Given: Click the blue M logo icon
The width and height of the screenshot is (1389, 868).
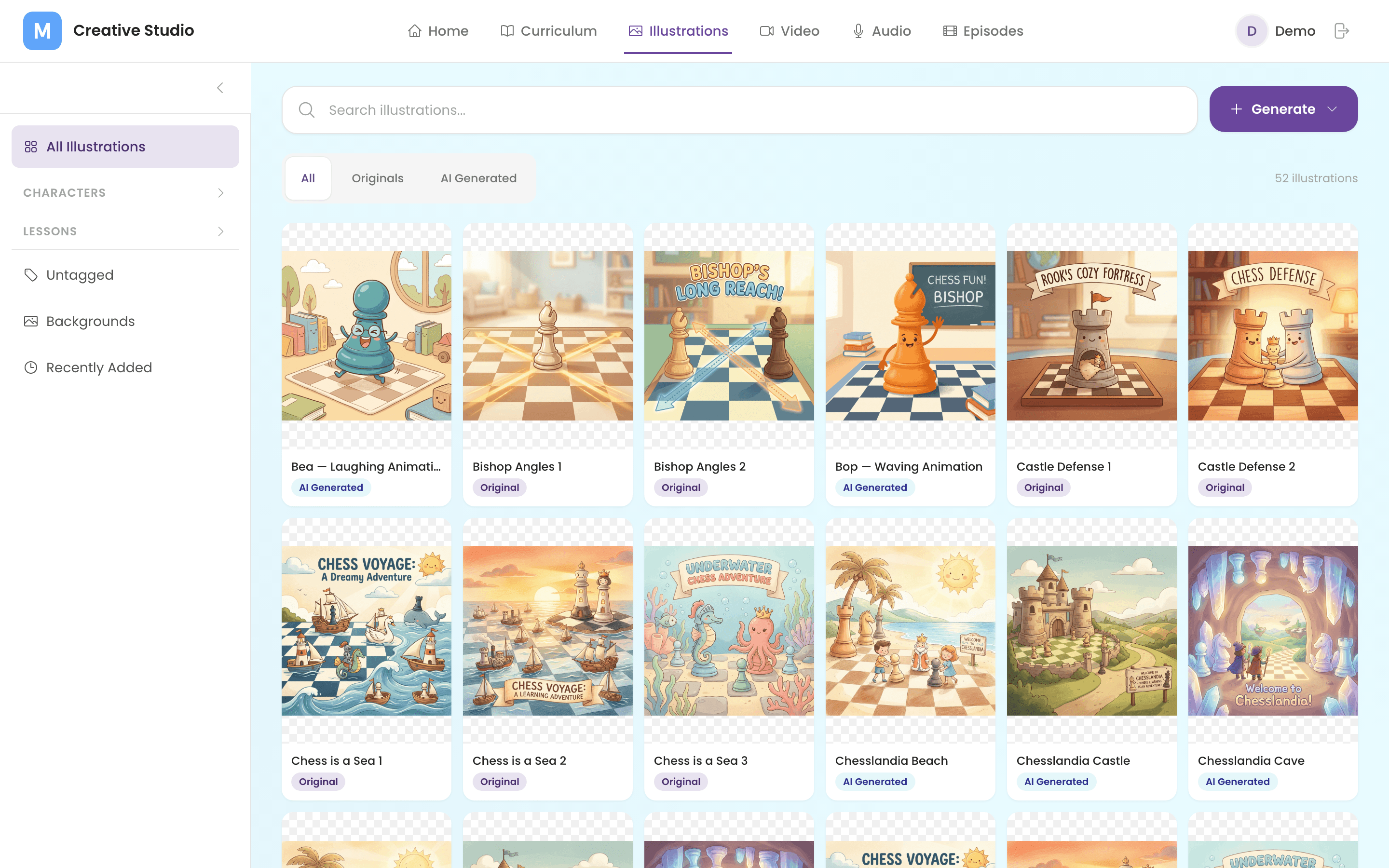Looking at the screenshot, I should point(42,31).
